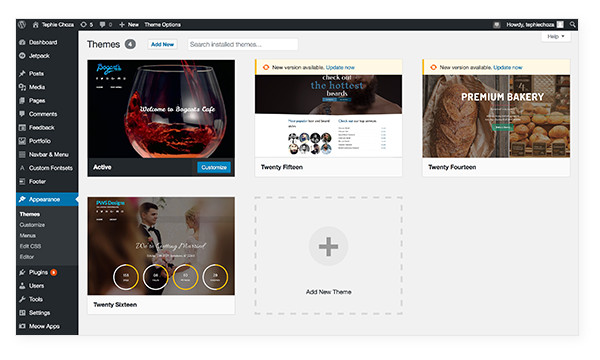The image size is (600, 360).
Task: Click the Media icon in sidebar
Action: 22,87
